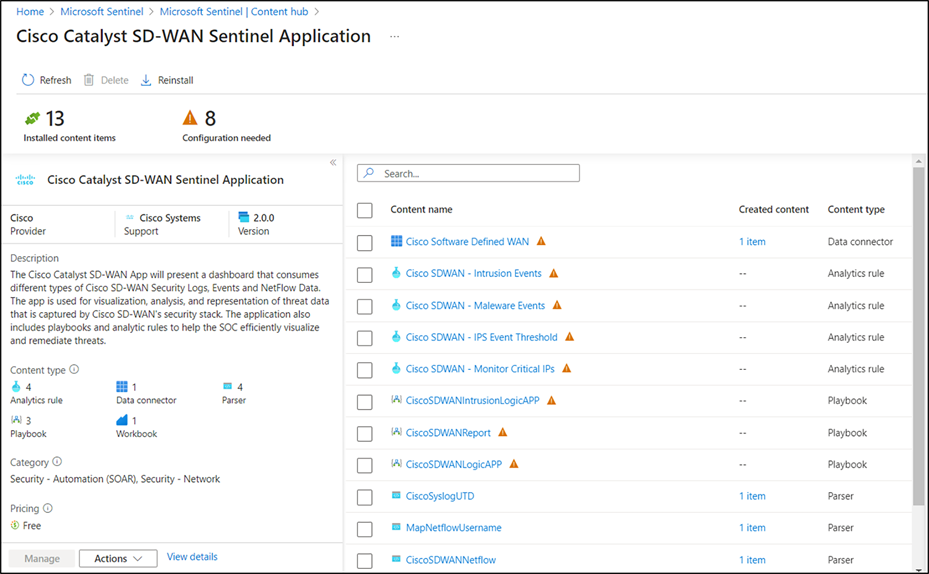Click the 1 item link for Cisco Software Defined WAN
Viewport: 929px width, 574px height.
[752, 241]
